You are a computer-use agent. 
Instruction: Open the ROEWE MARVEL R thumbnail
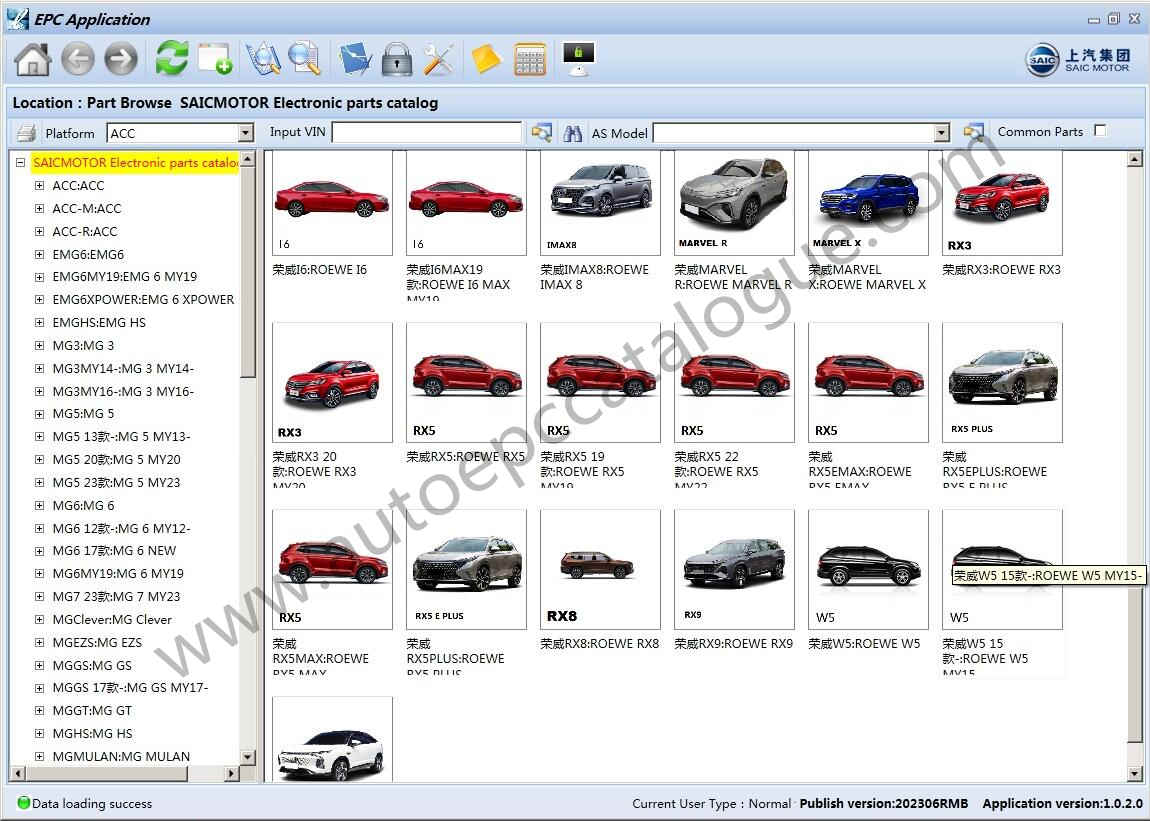734,203
